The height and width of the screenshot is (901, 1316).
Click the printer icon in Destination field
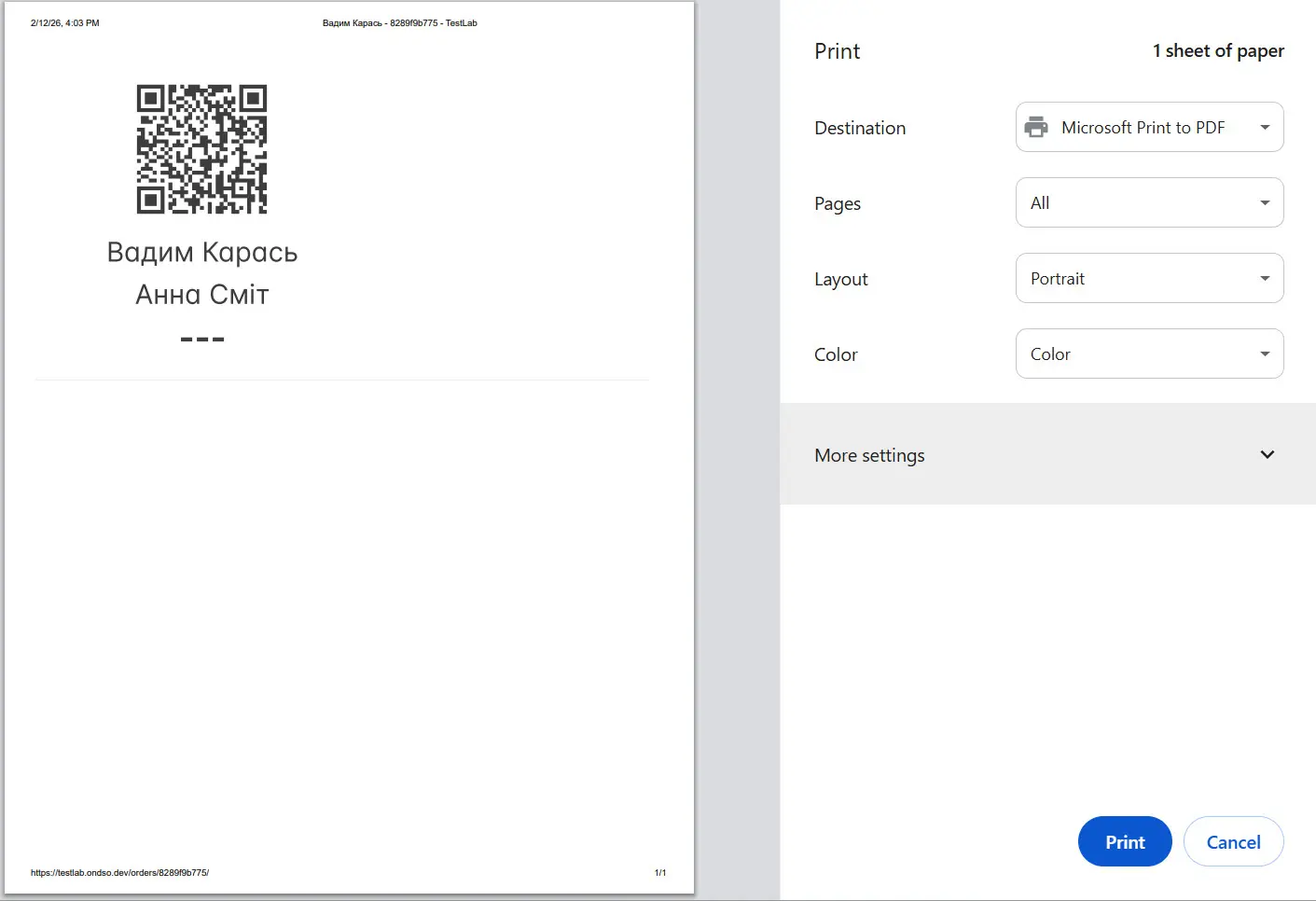coord(1036,128)
